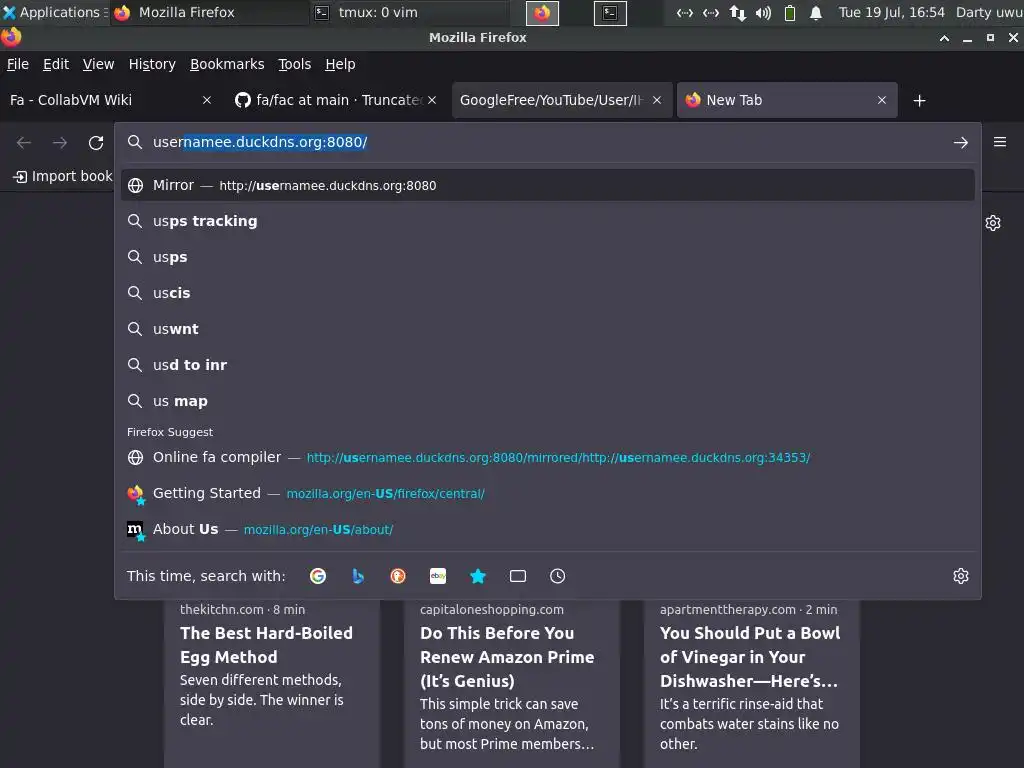Open New Tab page personalize gear
Viewport: 1024px width, 768px height.
tap(993, 223)
